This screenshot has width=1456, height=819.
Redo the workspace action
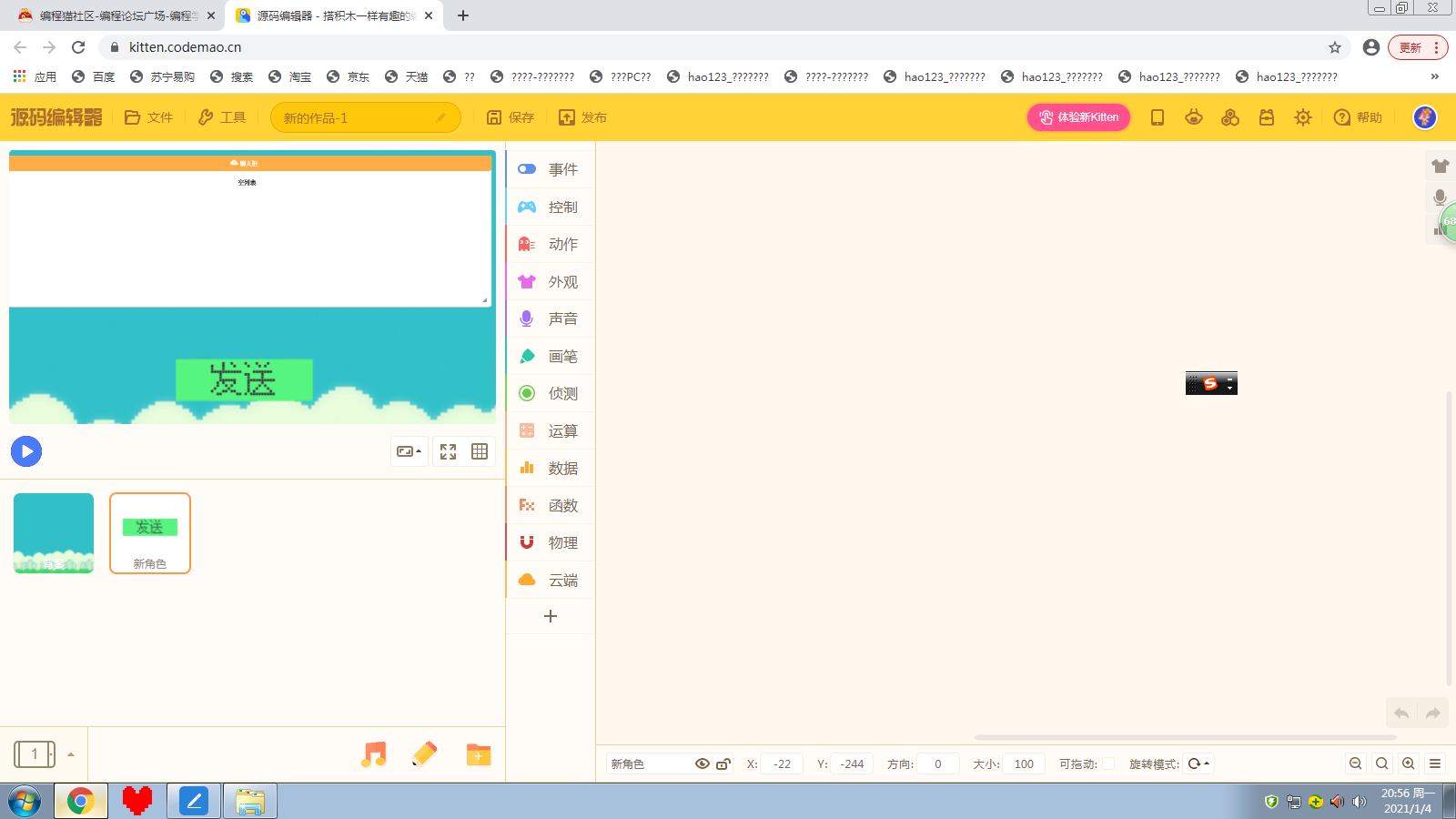(1433, 713)
